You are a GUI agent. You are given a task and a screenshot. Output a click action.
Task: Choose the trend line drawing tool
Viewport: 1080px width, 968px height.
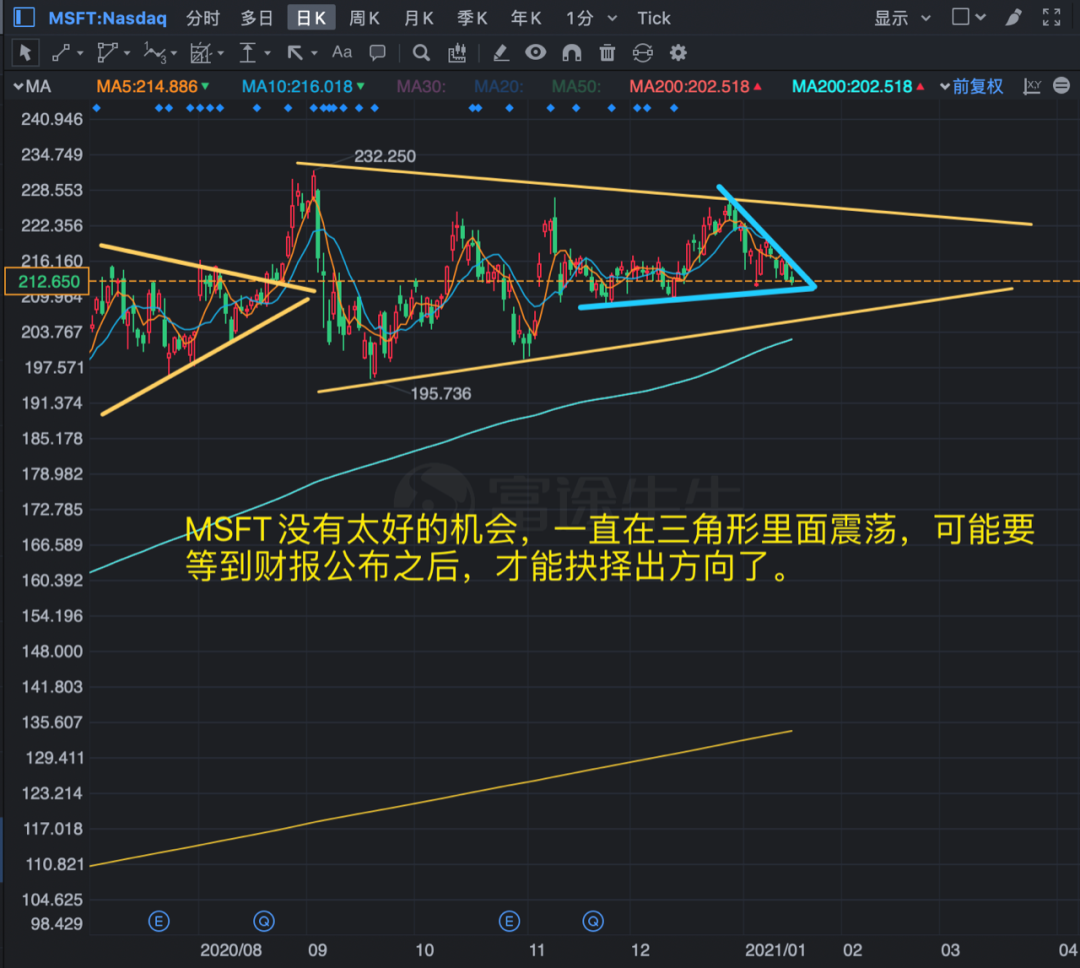61,53
